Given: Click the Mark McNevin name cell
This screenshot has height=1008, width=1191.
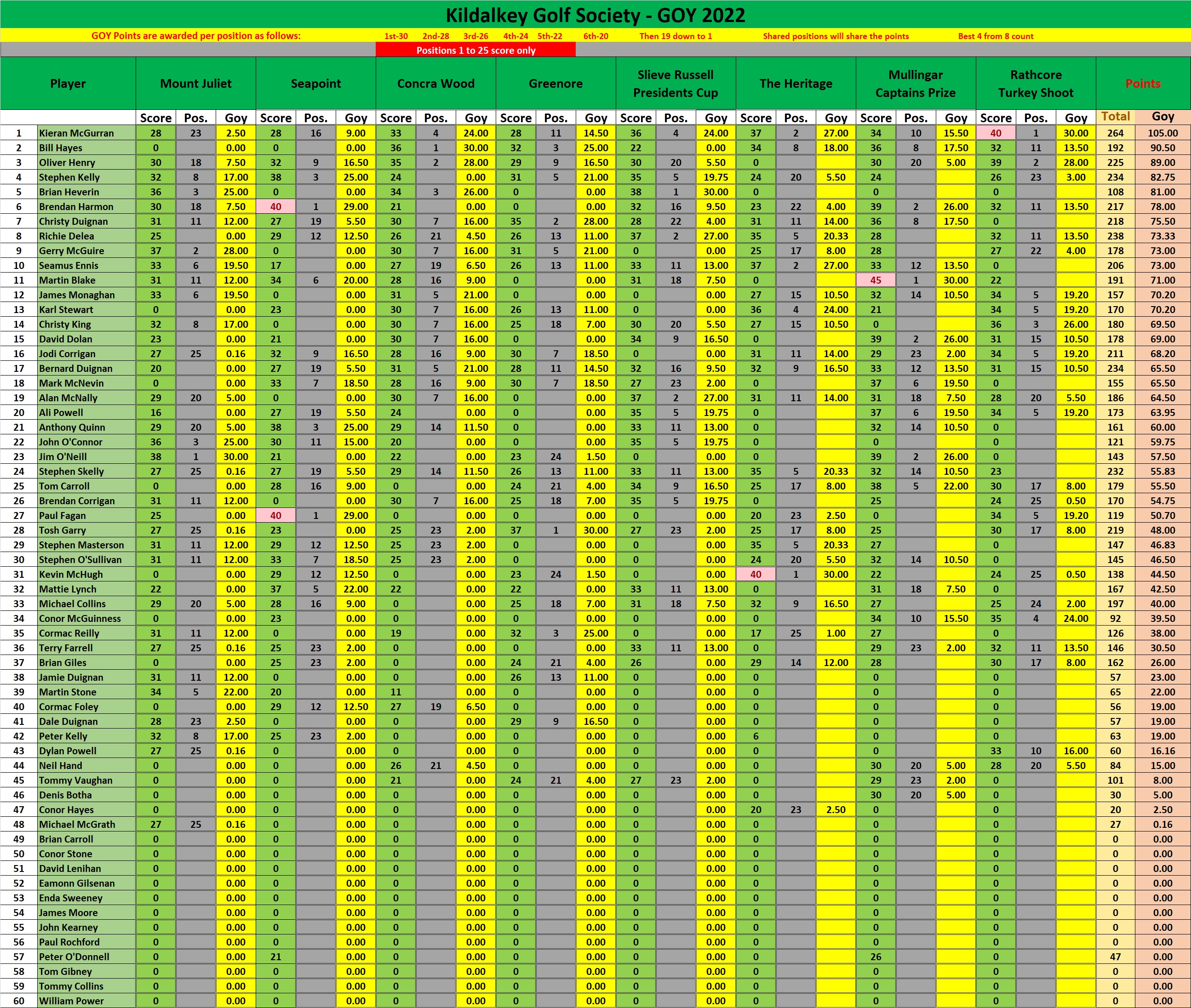Looking at the screenshot, I should [86, 383].
